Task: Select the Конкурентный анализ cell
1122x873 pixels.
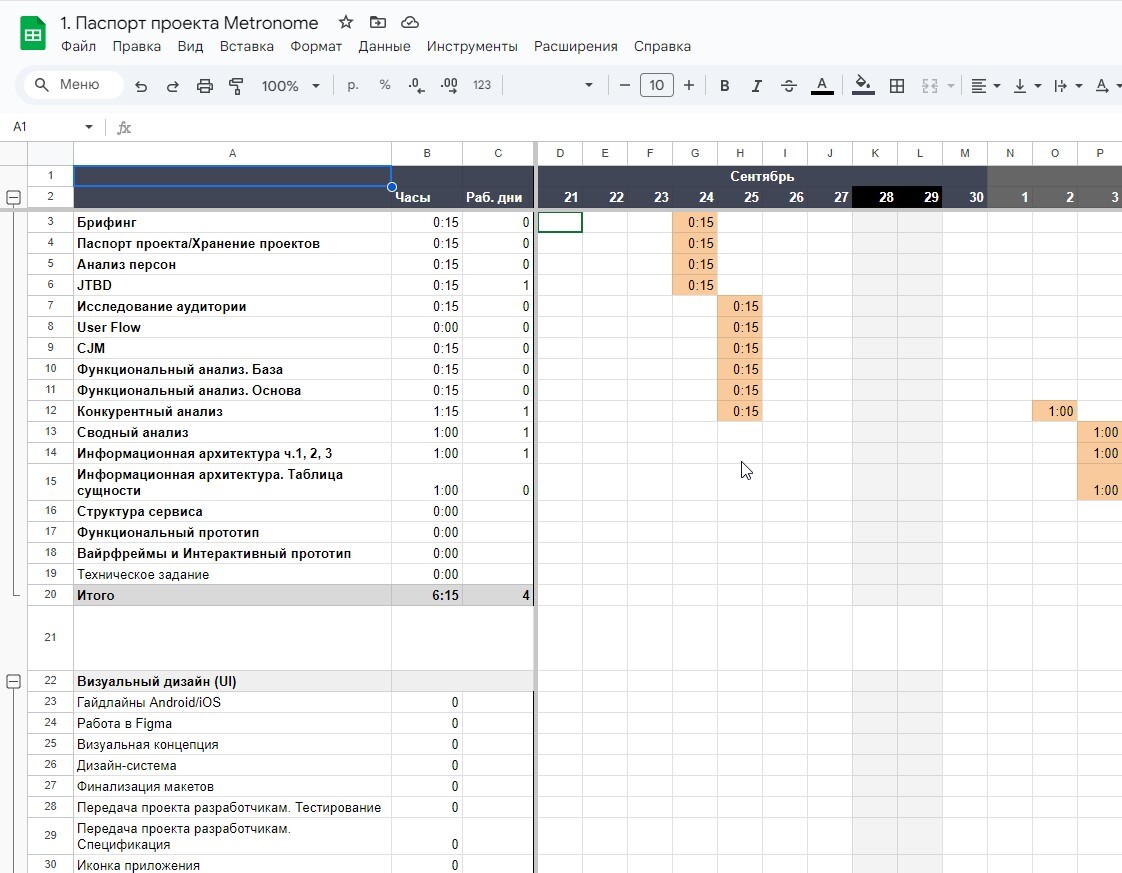Action: click(x=233, y=411)
